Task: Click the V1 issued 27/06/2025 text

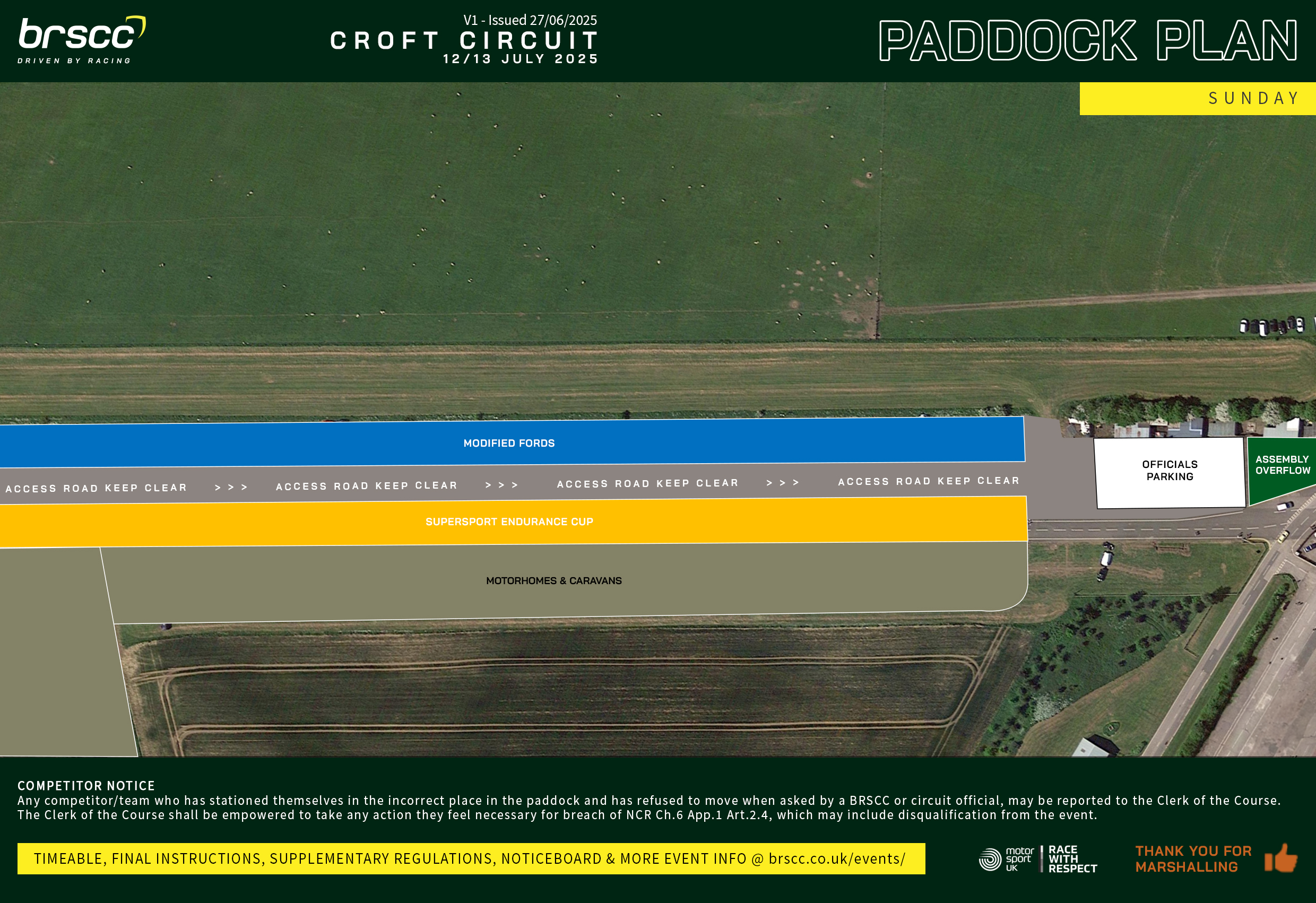Action: pyautogui.click(x=530, y=20)
